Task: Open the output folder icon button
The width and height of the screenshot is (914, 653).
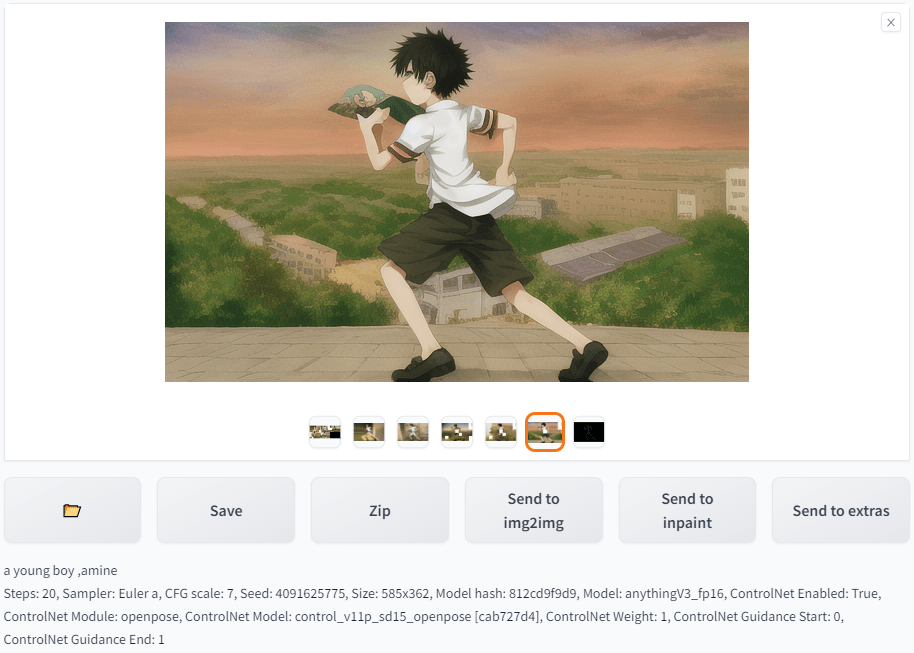Action: point(72,510)
